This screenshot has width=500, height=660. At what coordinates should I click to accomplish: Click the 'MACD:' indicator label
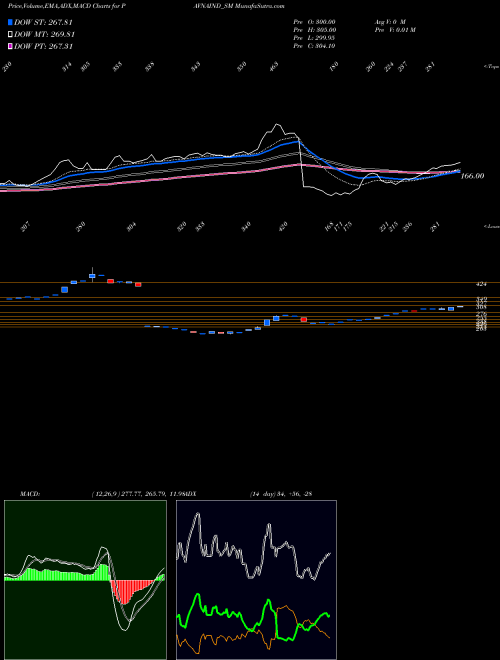[x=29, y=493]
